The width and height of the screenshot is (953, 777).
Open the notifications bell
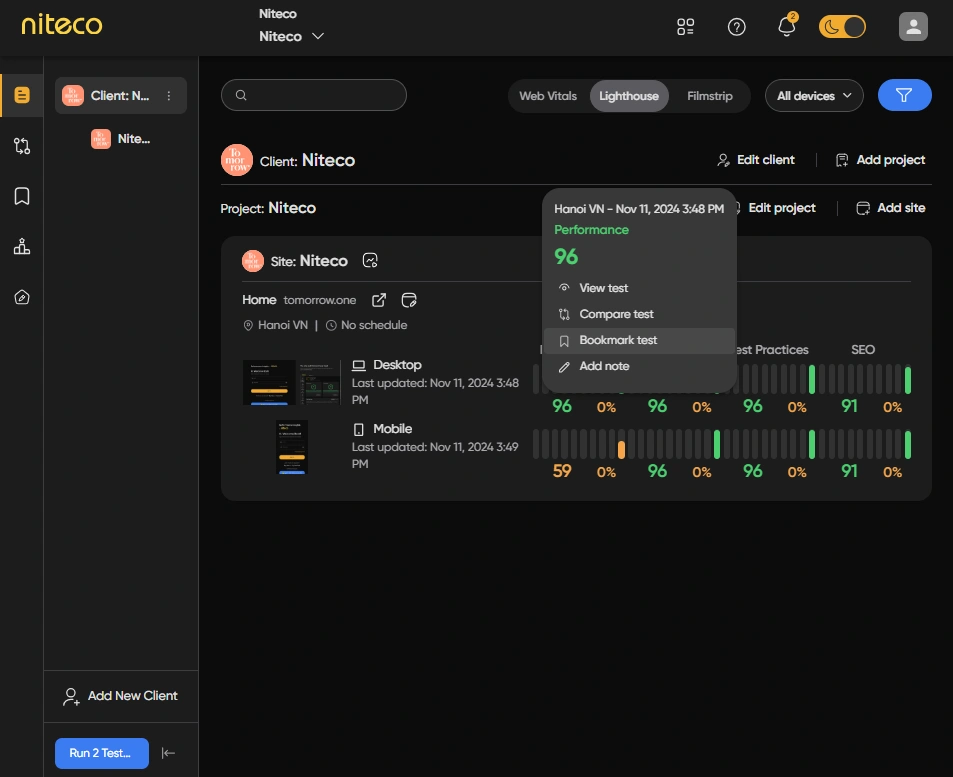tap(786, 27)
